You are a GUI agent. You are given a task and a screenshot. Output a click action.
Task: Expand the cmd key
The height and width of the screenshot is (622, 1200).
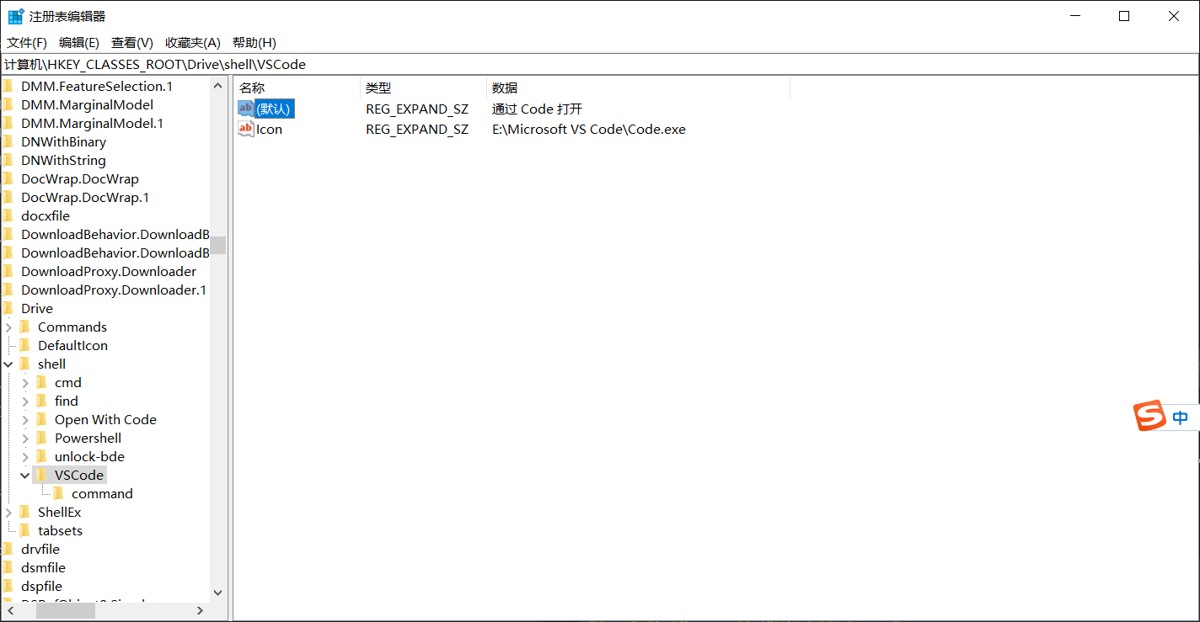(26, 383)
